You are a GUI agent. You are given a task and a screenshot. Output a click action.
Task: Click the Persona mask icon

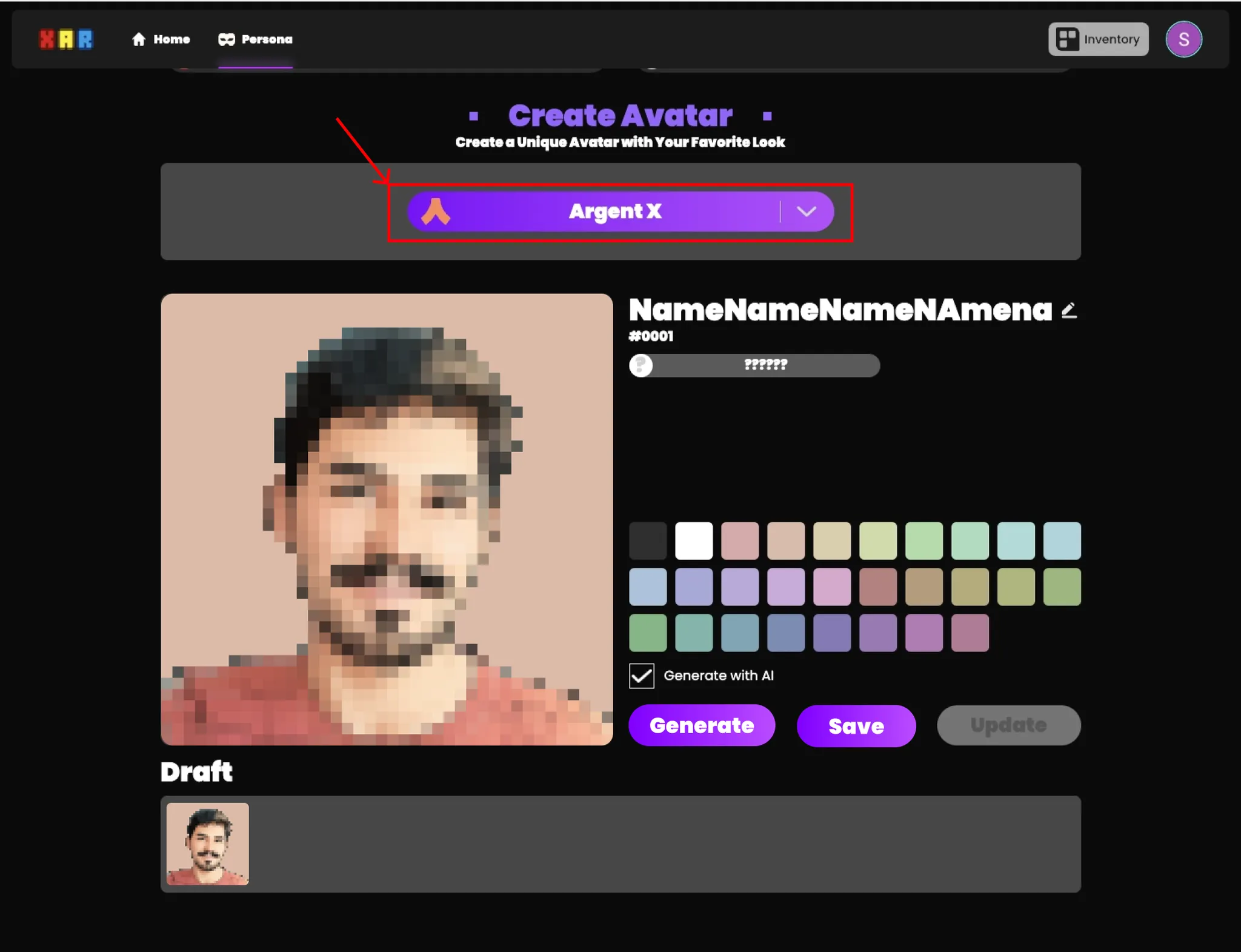click(x=227, y=39)
